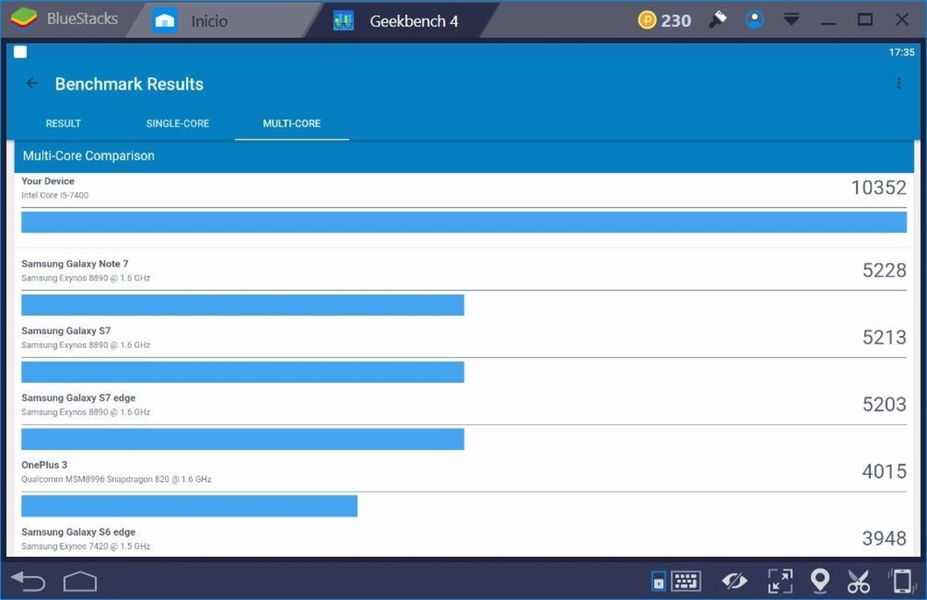Screen dimensions: 927x600
Task: Select the Samsung Galaxy S7 edge entry
Action: (x=464, y=421)
